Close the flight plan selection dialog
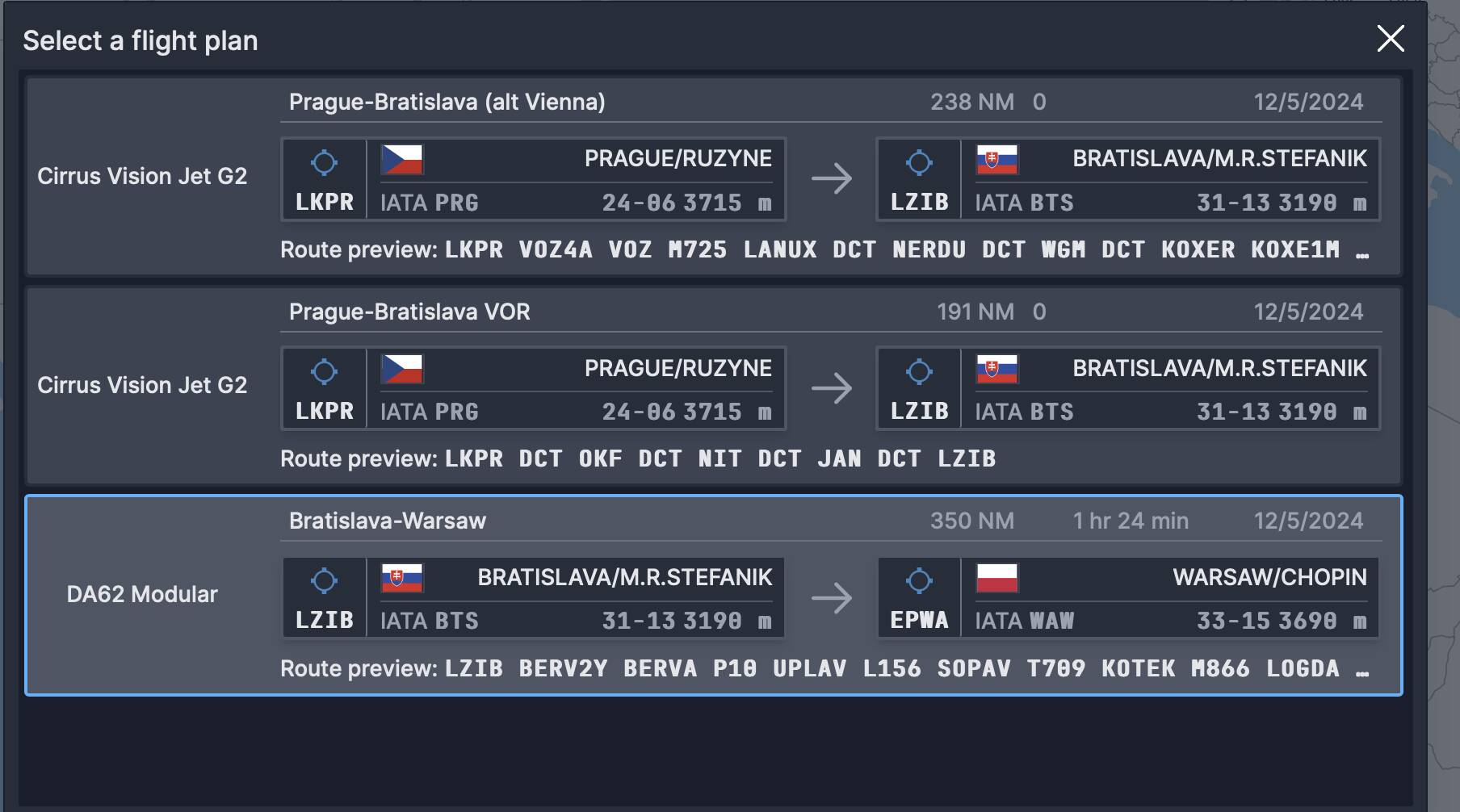This screenshot has width=1460, height=812. (x=1390, y=39)
